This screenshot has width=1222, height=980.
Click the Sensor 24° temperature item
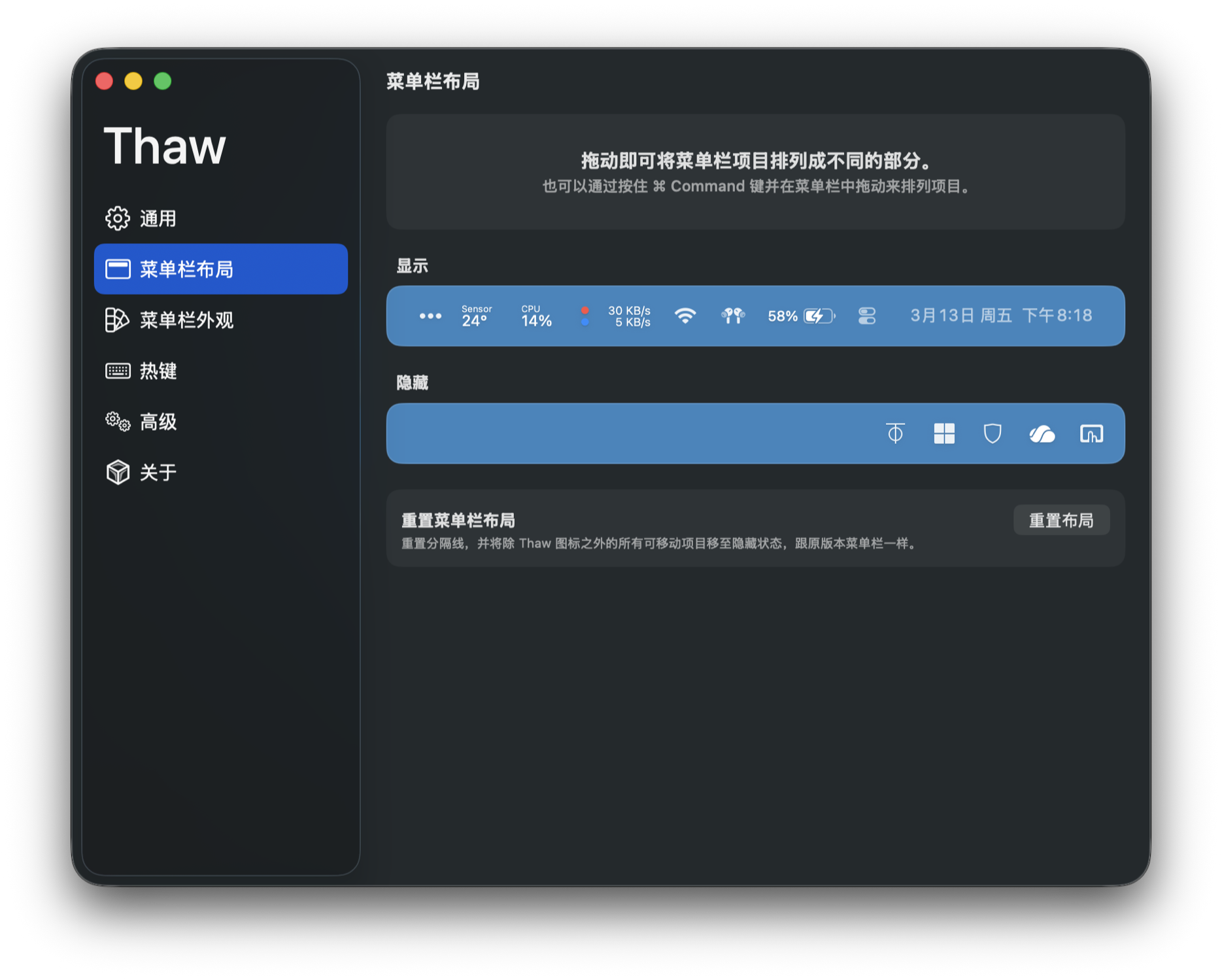click(476, 316)
